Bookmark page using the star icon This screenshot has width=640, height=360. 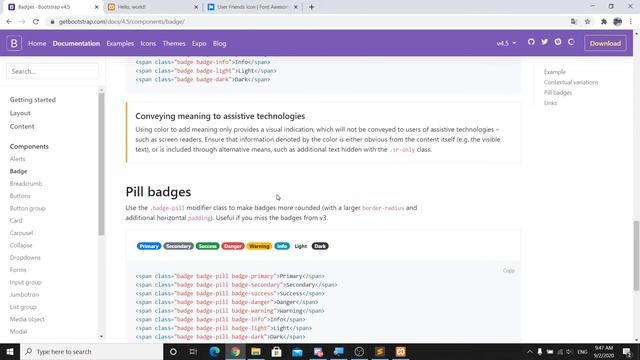587,22
